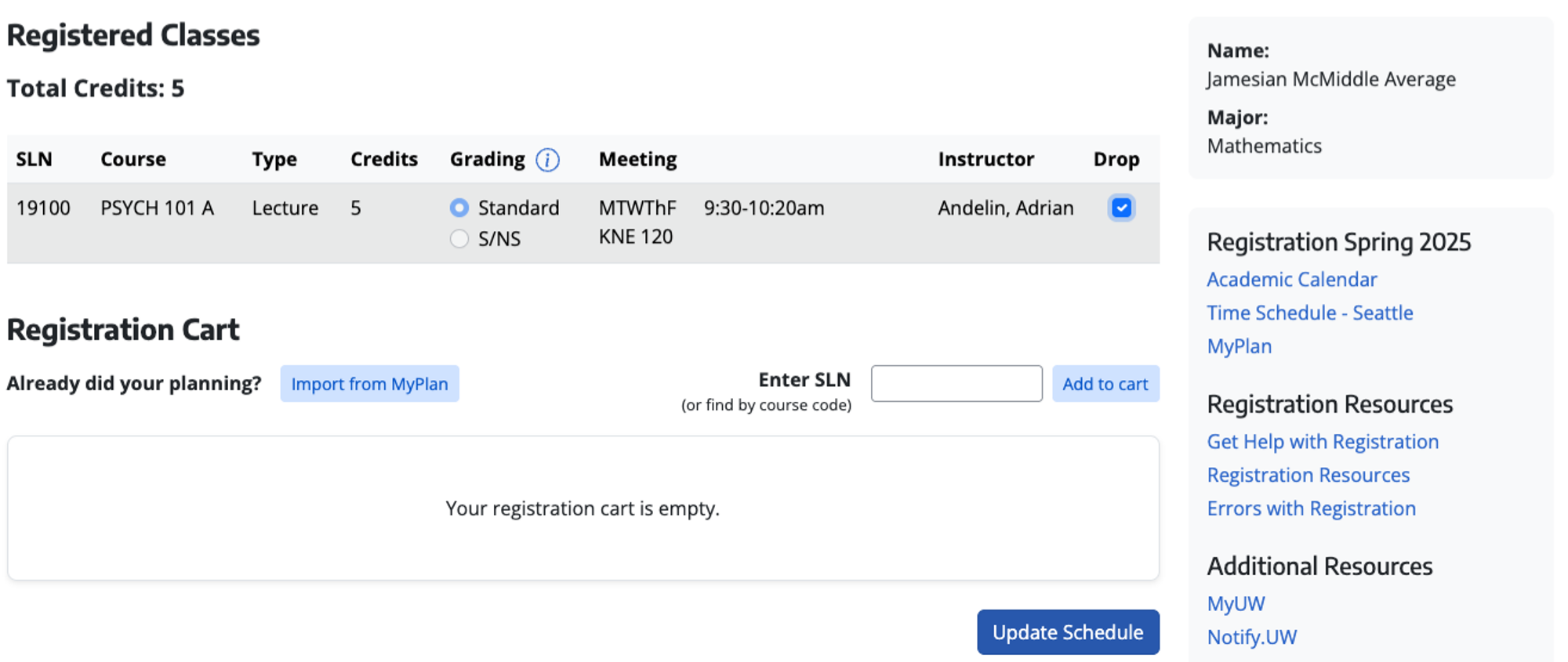The image size is (1568, 662).
Task: Choose the S/NS grading option
Action: 459,238
